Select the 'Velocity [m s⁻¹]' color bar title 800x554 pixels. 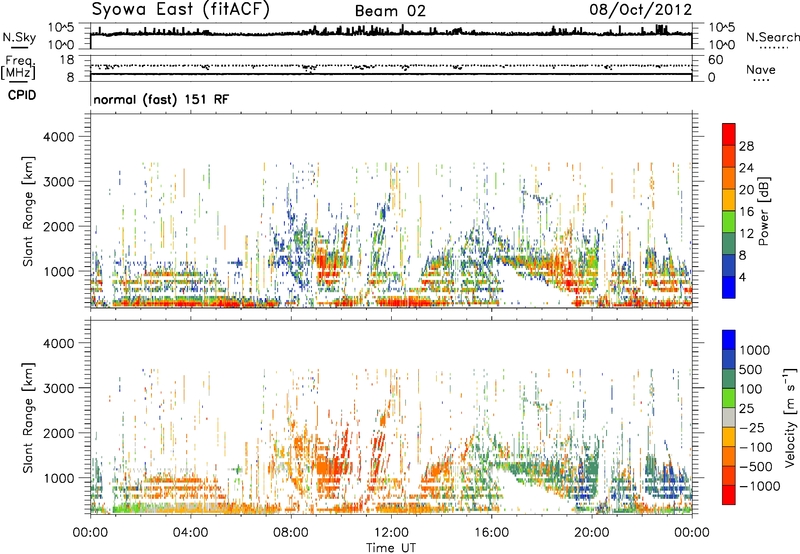790,417
